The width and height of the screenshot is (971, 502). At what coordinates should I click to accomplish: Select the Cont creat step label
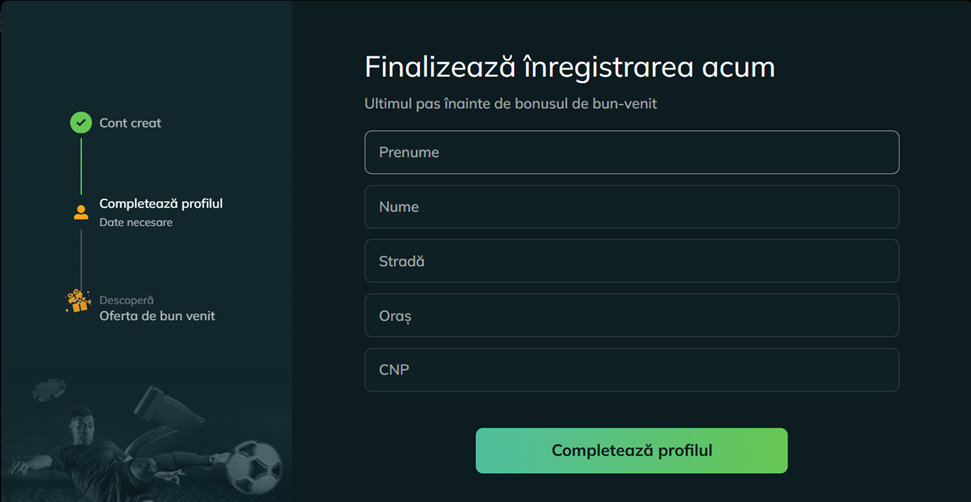130,123
